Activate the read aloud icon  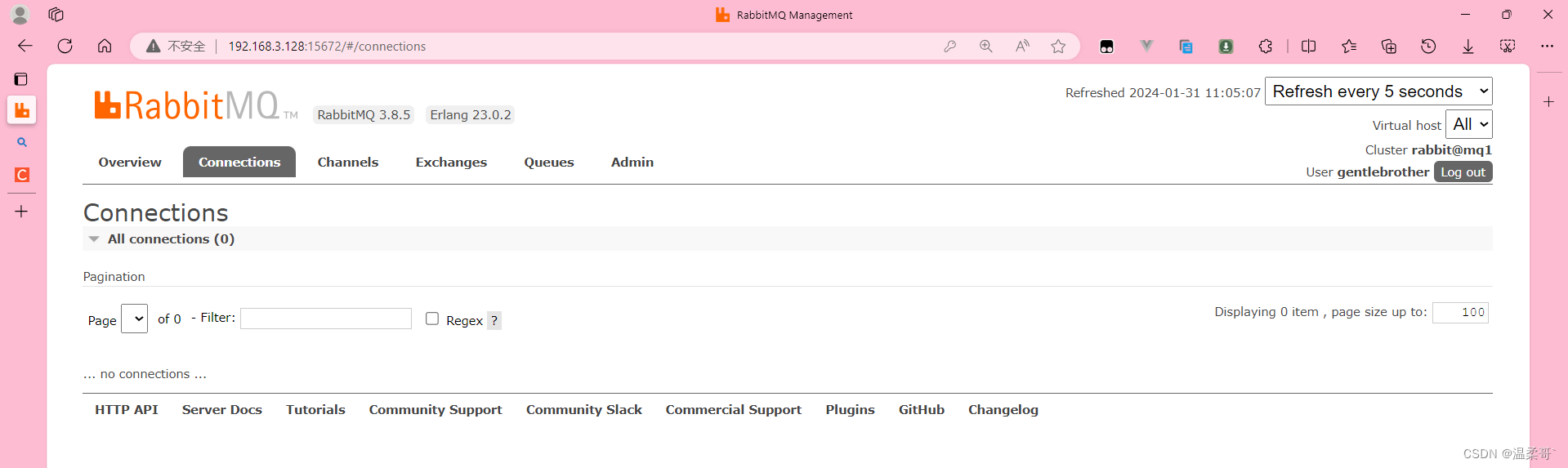pos(1022,47)
